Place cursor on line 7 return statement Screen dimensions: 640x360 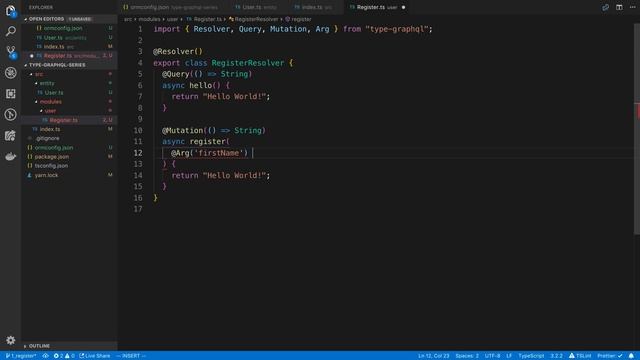click(221, 97)
